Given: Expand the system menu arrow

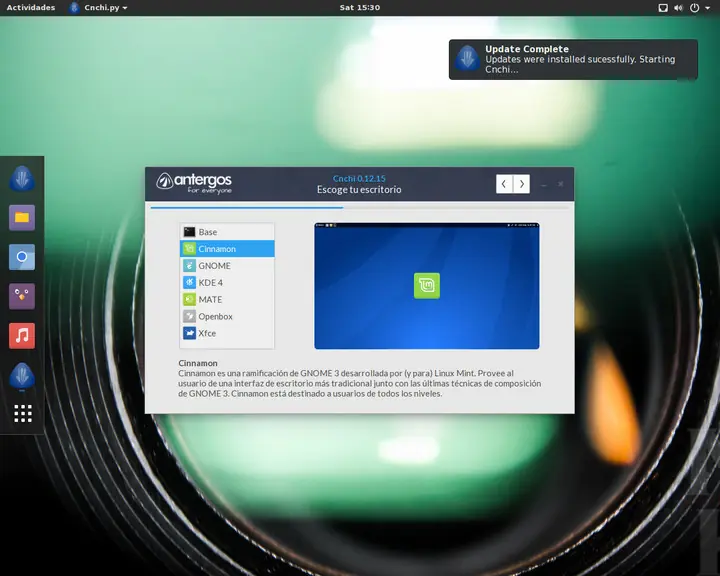Looking at the screenshot, I should 707,8.
